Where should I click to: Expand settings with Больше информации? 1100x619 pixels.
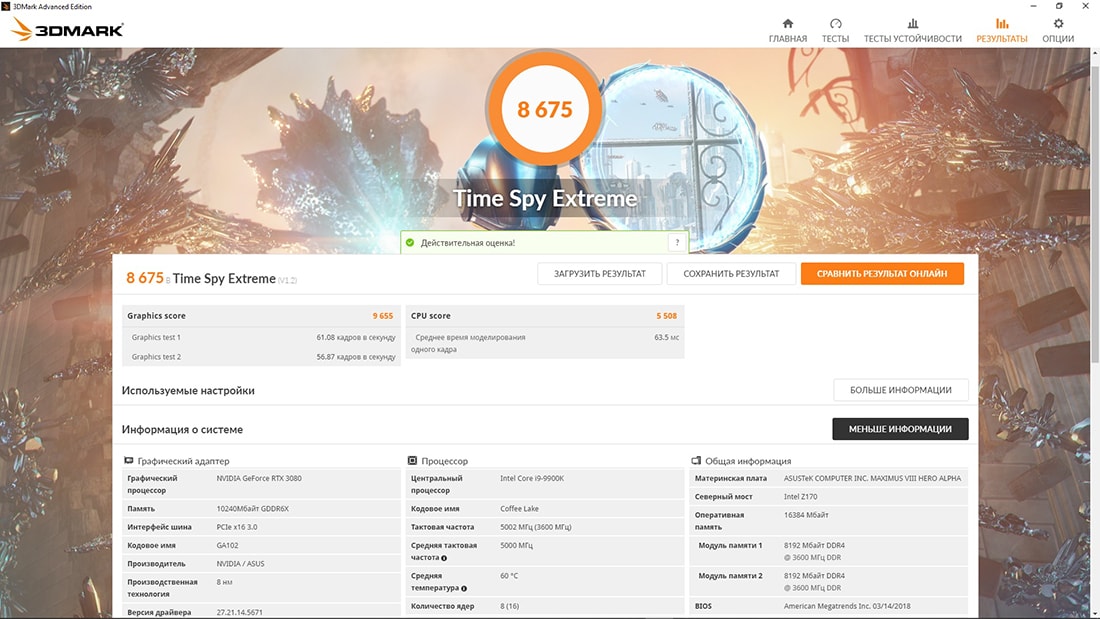click(x=901, y=390)
